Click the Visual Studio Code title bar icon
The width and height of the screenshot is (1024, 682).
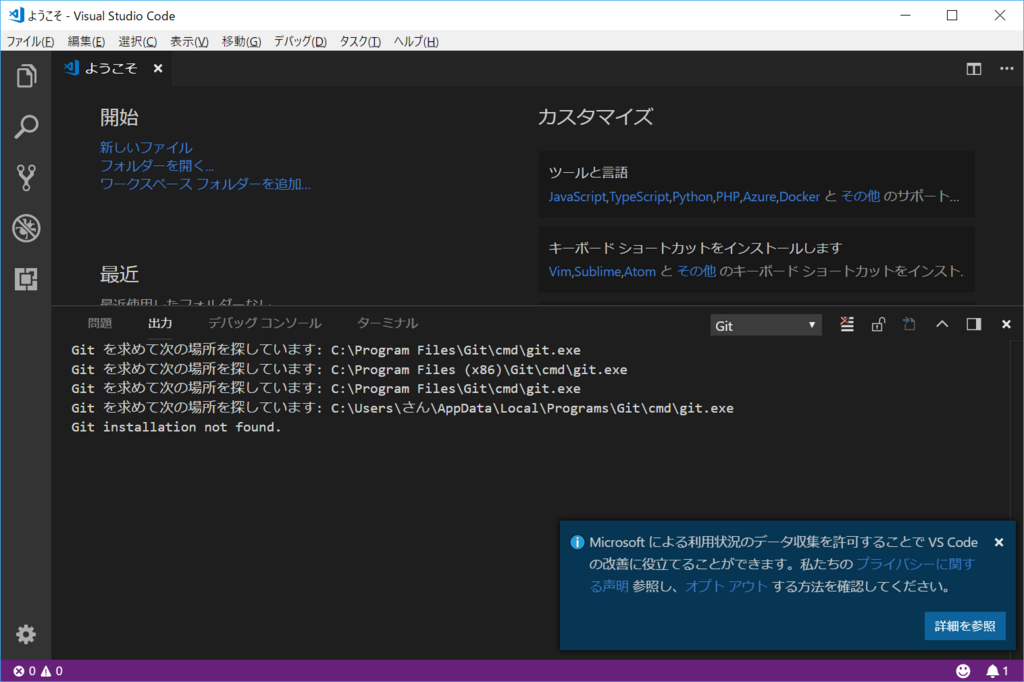[16, 15]
